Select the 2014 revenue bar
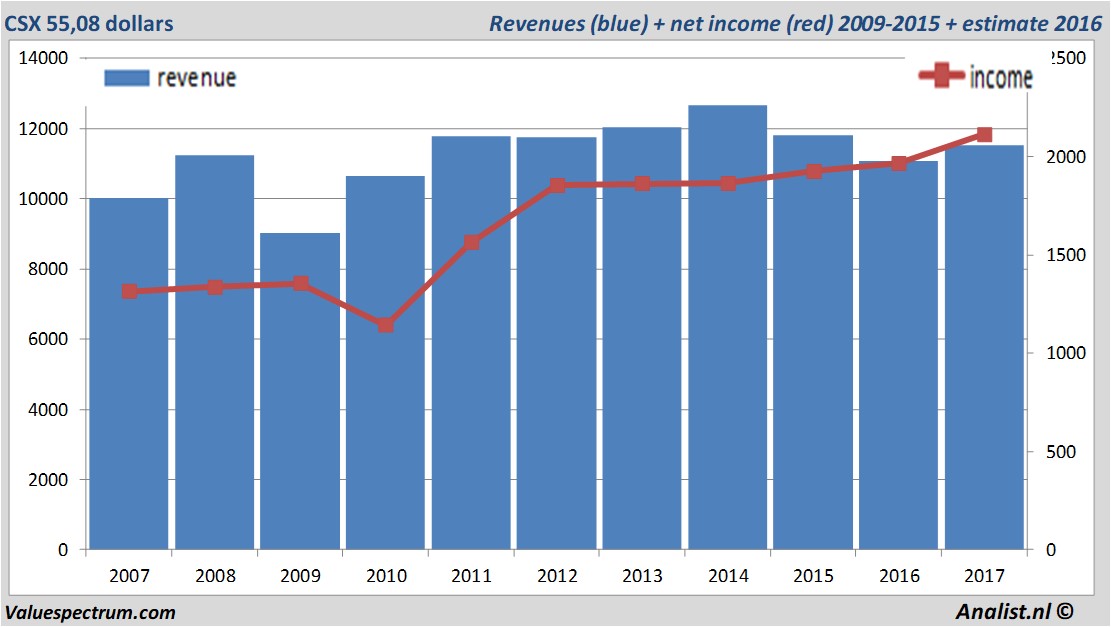Image resolution: width=1111 pixels, height=627 pixels. 728,330
